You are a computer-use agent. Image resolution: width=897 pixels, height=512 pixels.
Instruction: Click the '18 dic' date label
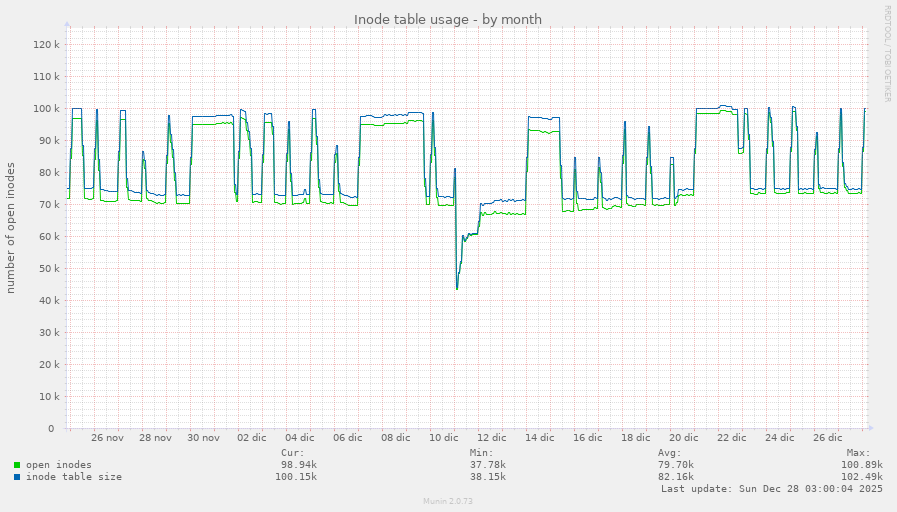(636, 438)
